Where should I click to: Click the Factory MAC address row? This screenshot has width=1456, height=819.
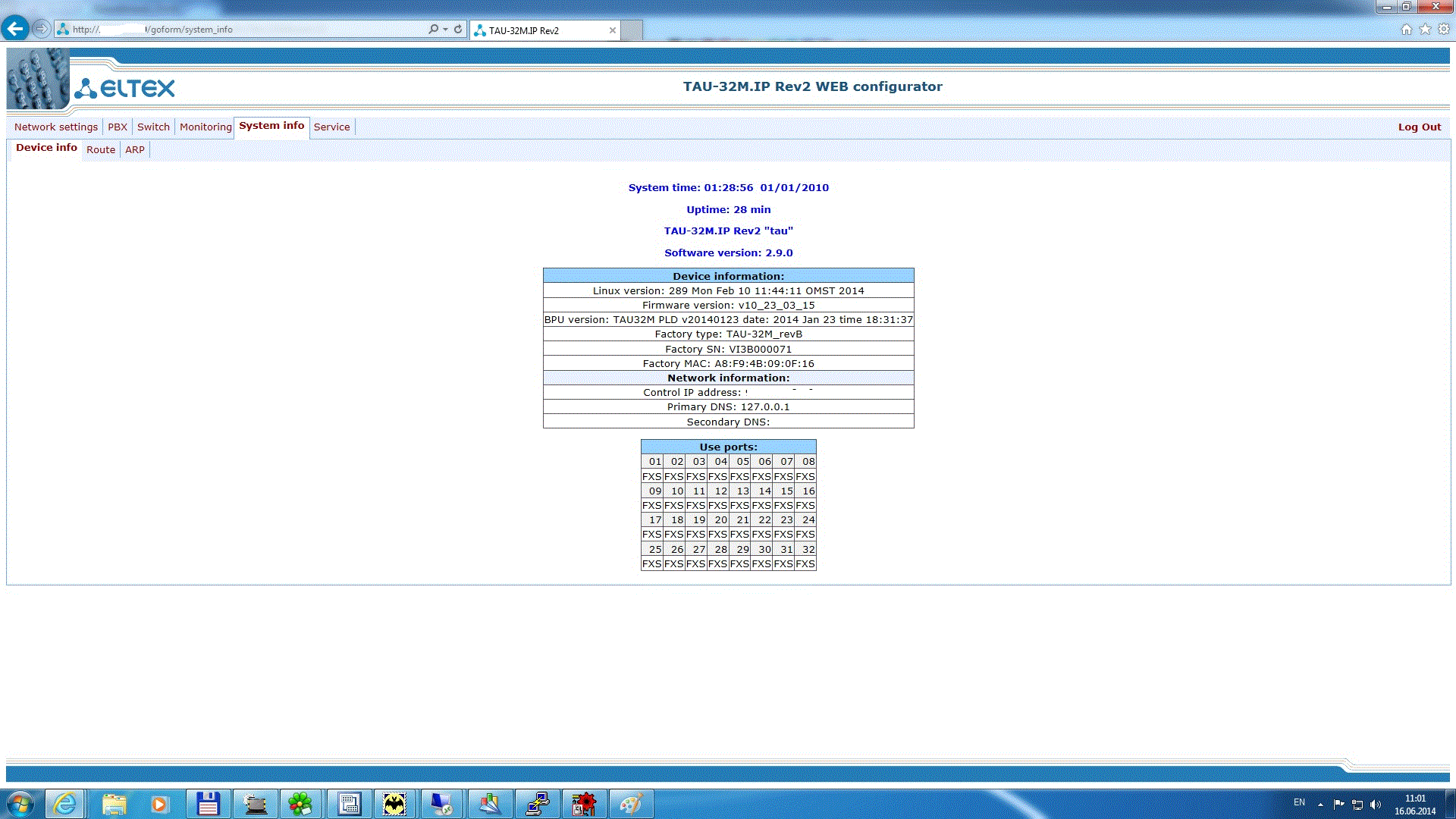click(728, 363)
